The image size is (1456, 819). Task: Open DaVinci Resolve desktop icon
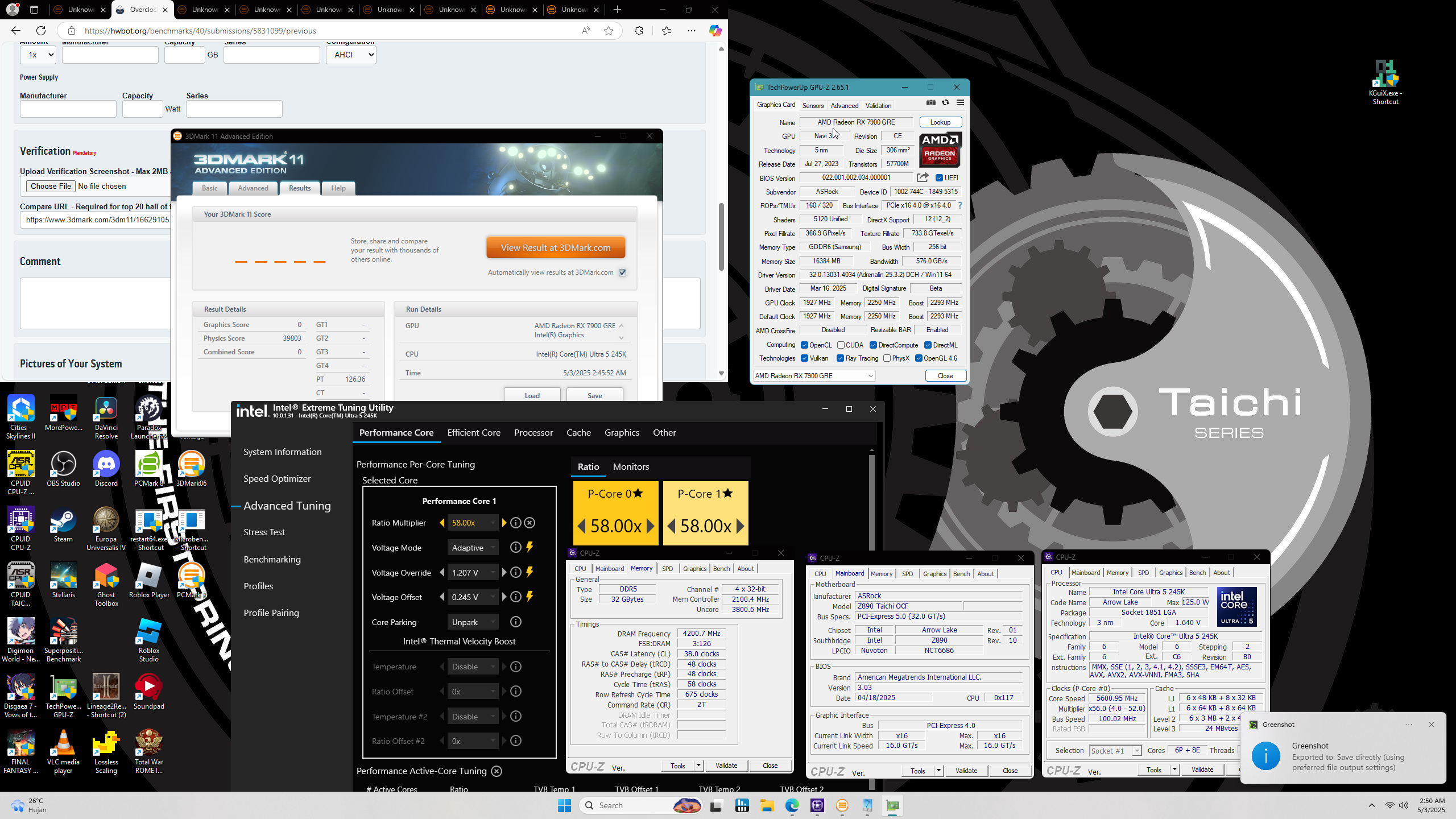[106, 417]
